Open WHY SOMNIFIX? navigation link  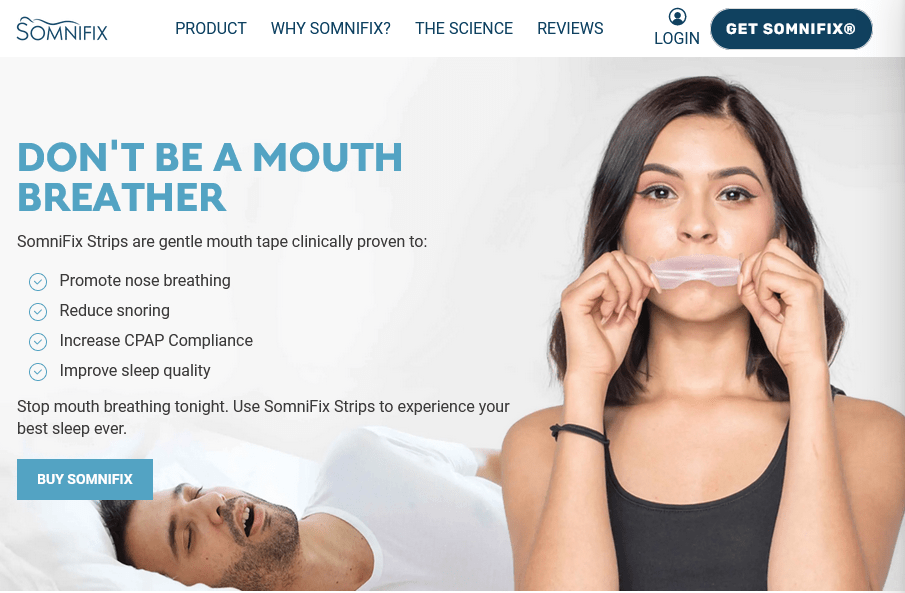coord(331,28)
